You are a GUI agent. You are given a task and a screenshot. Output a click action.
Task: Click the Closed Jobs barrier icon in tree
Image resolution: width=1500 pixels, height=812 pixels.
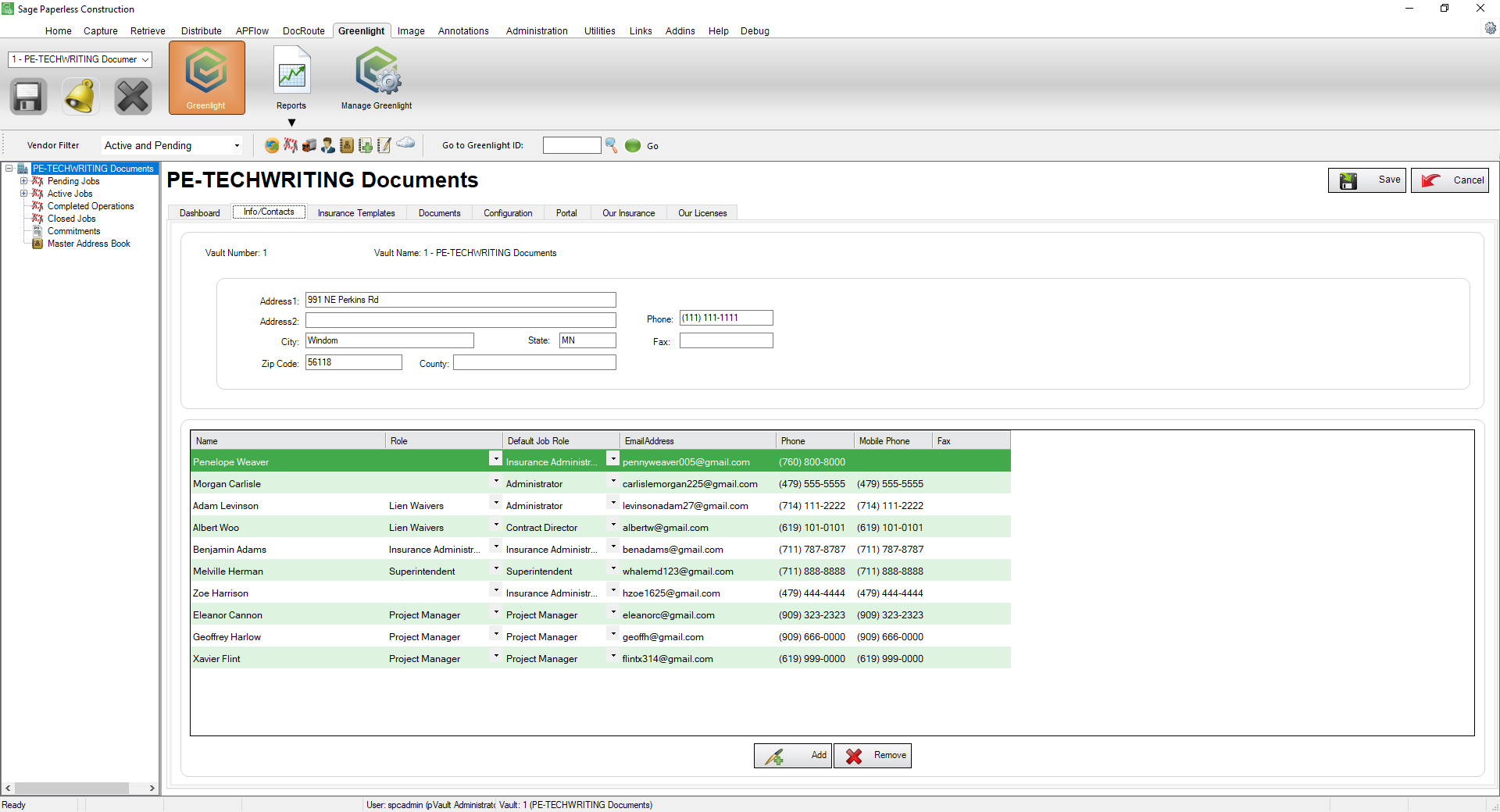click(37, 219)
